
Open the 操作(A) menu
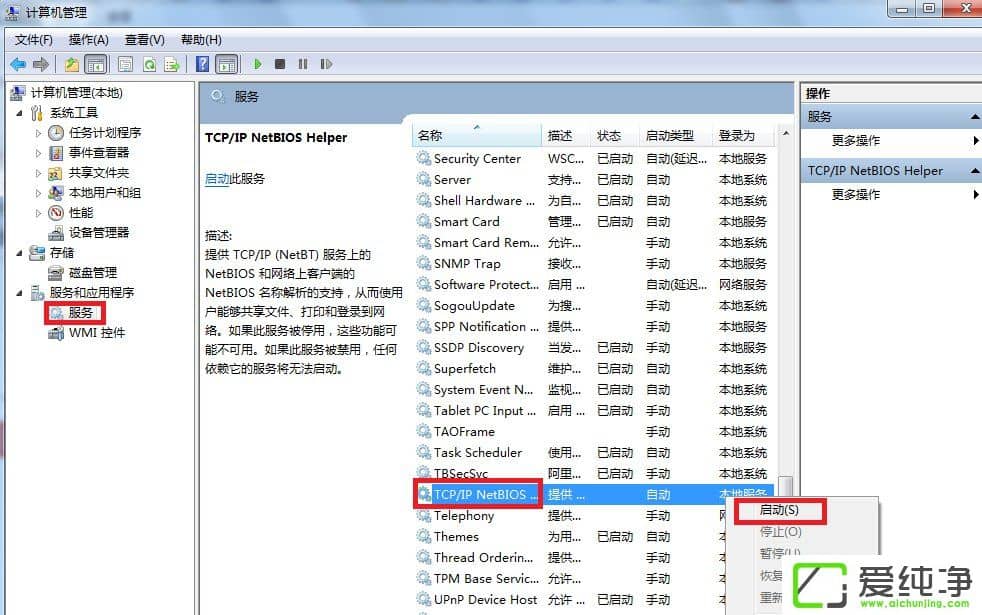[88, 40]
